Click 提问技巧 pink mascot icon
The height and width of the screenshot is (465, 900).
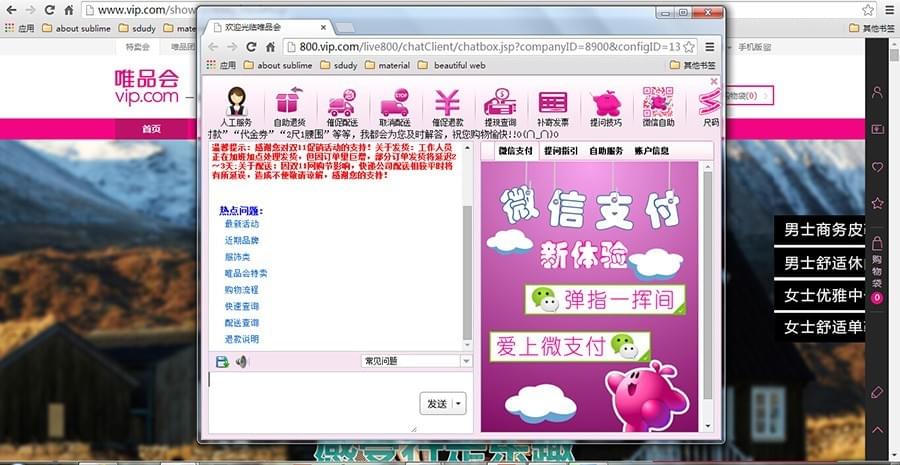pyautogui.click(x=606, y=107)
